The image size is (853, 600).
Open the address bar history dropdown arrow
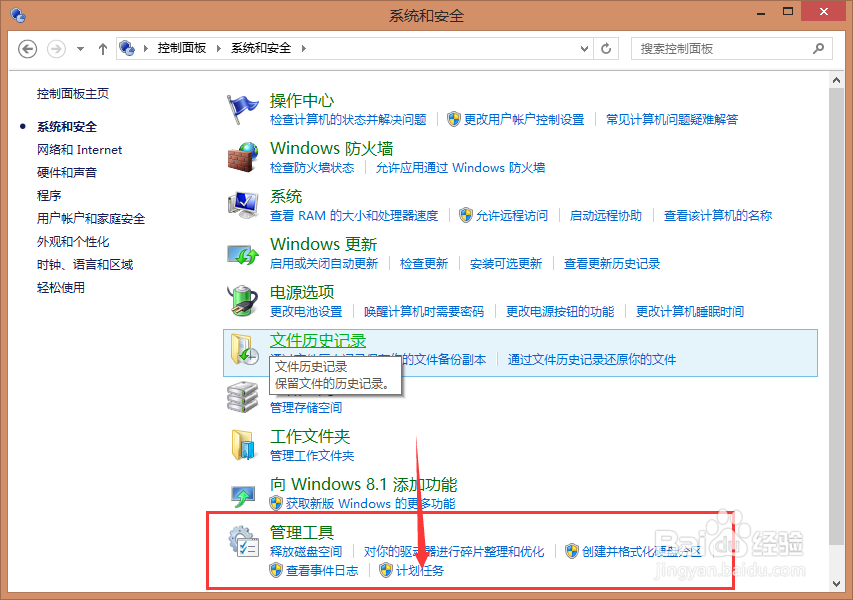pyautogui.click(x=583, y=48)
